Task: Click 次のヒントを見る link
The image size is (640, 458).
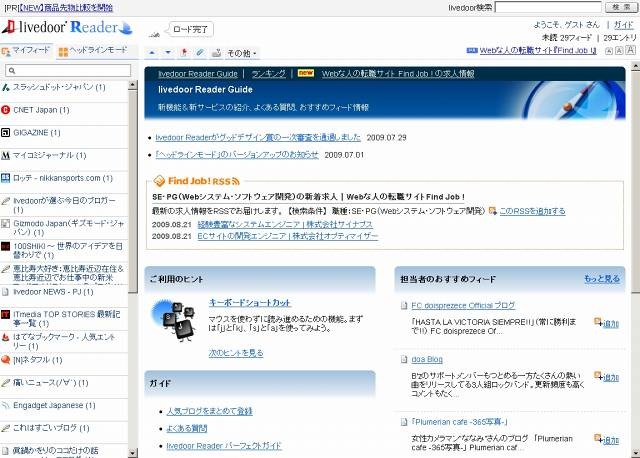Action: pyautogui.click(x=236, y=353)
